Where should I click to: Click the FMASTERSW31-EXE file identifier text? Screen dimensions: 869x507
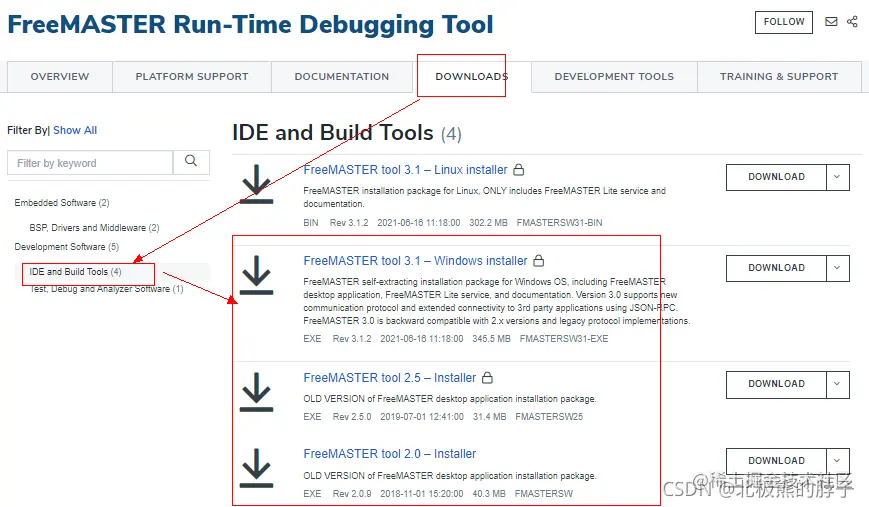tap(564, 339)
